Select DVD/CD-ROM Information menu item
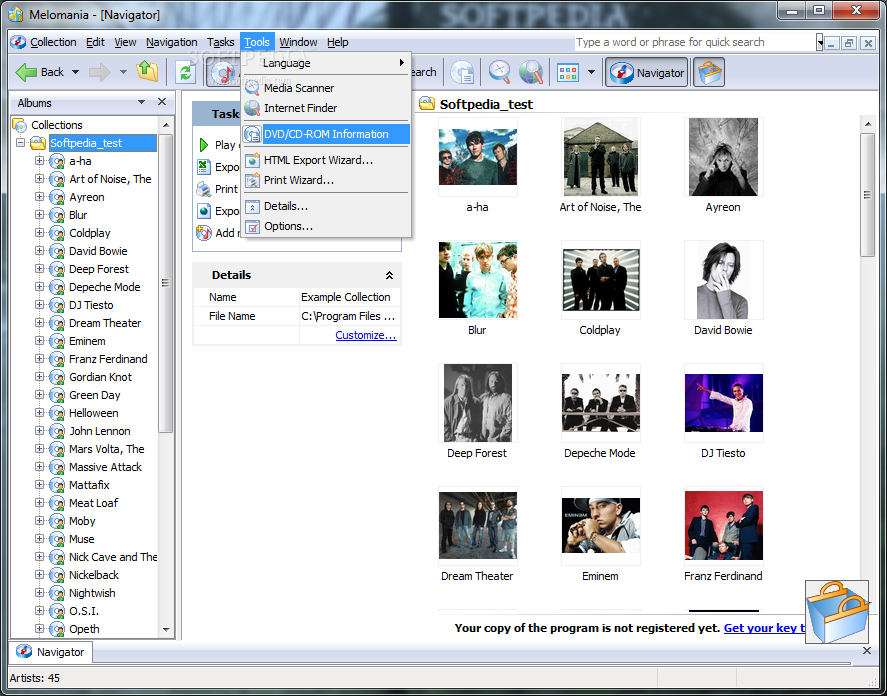Image resolution: width=887 pixels, height=696 pixels. click(326, 134)
